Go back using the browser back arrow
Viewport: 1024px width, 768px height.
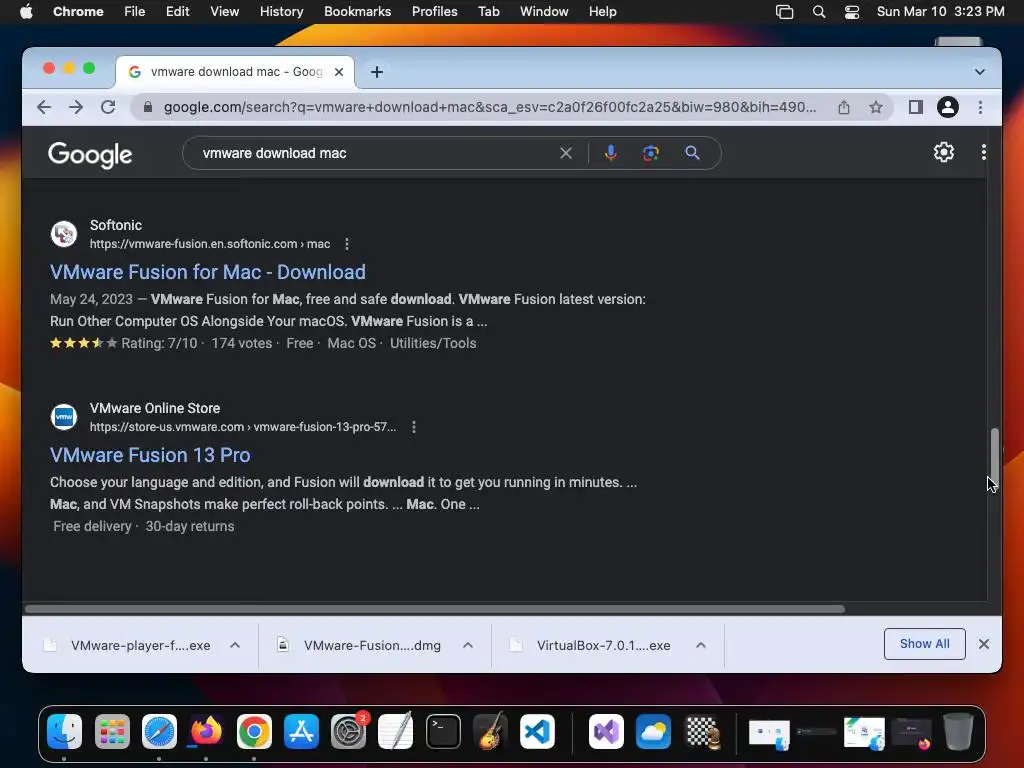(44, 107)
